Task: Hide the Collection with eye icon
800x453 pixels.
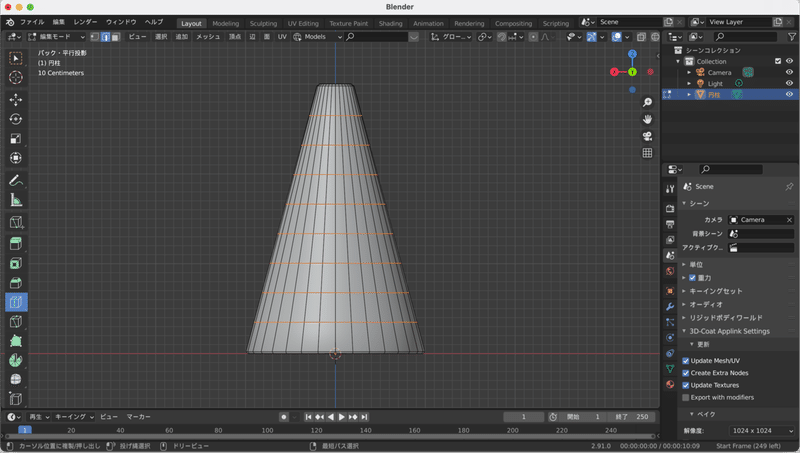Action: pos(789,61)
